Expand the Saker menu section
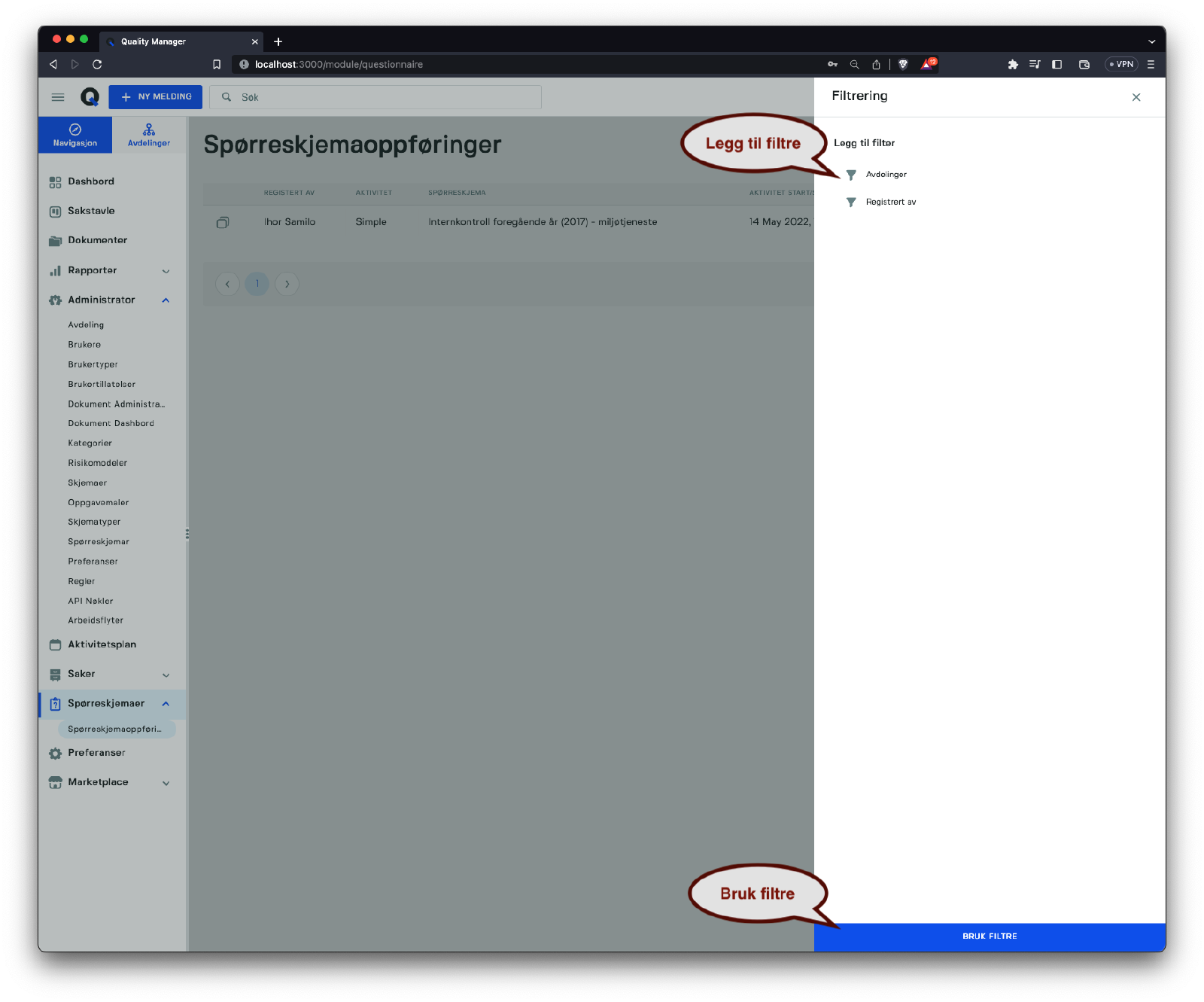Screen dimensions: 1204x1002 [166, 675]
